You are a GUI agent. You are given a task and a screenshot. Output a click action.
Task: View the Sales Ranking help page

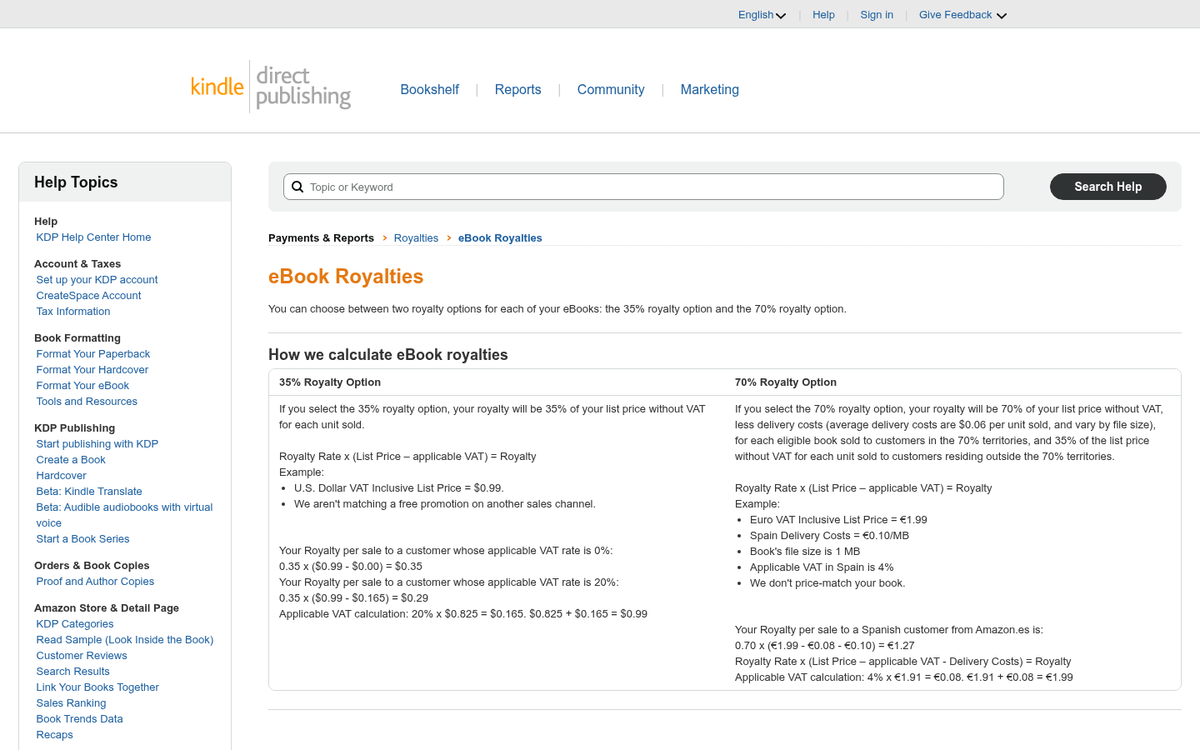(x=70, y=703)
